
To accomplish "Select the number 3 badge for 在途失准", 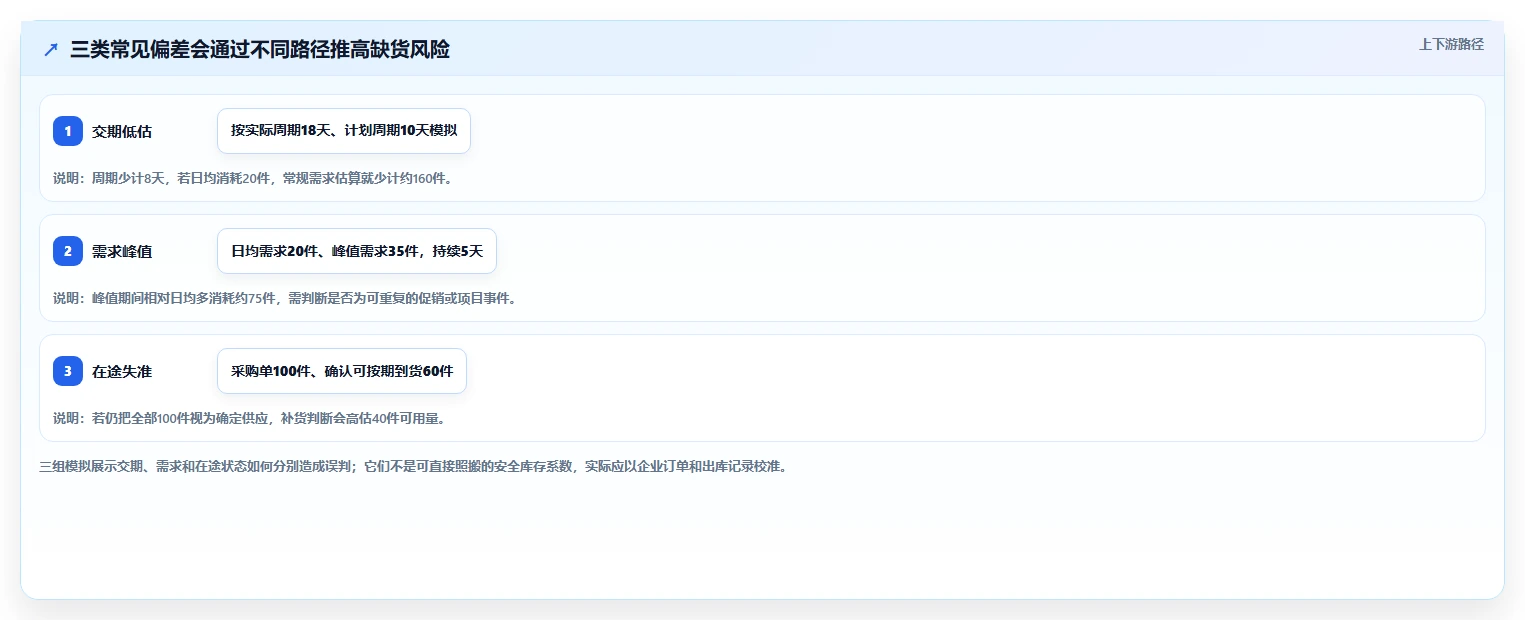I will click(x=68, y=371).
